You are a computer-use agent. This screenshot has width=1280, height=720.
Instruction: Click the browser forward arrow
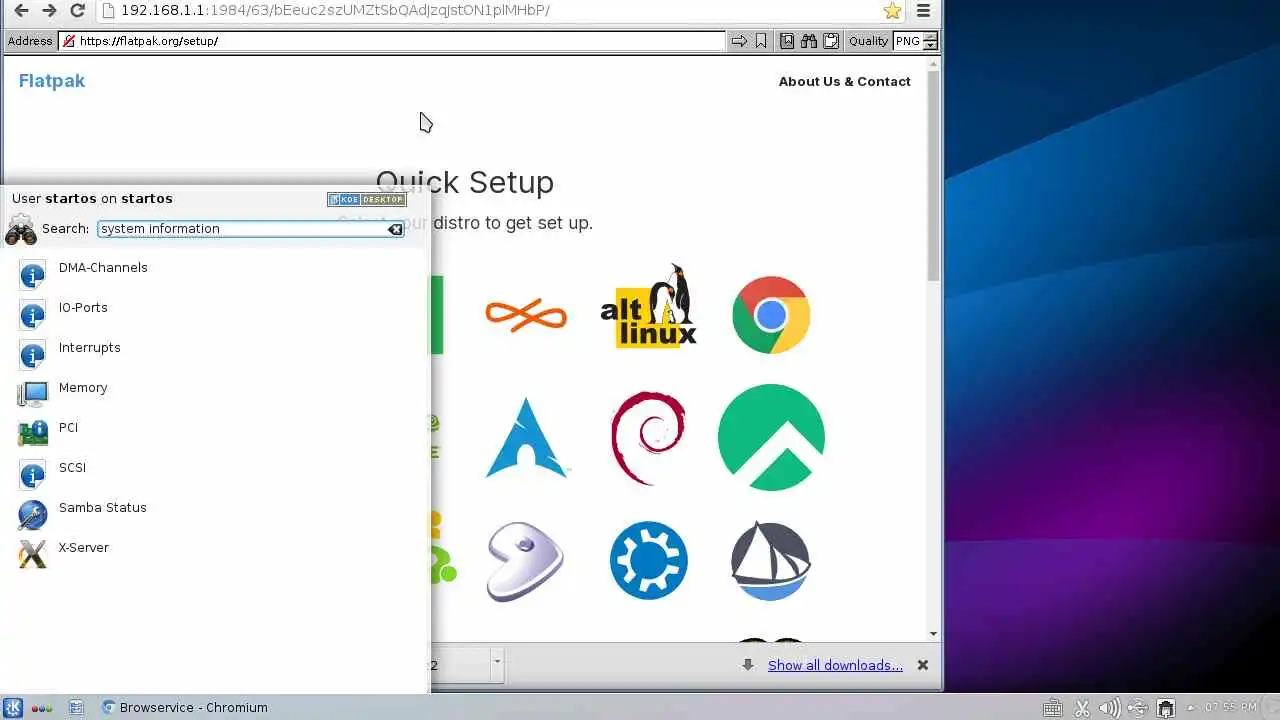(49, 10)
